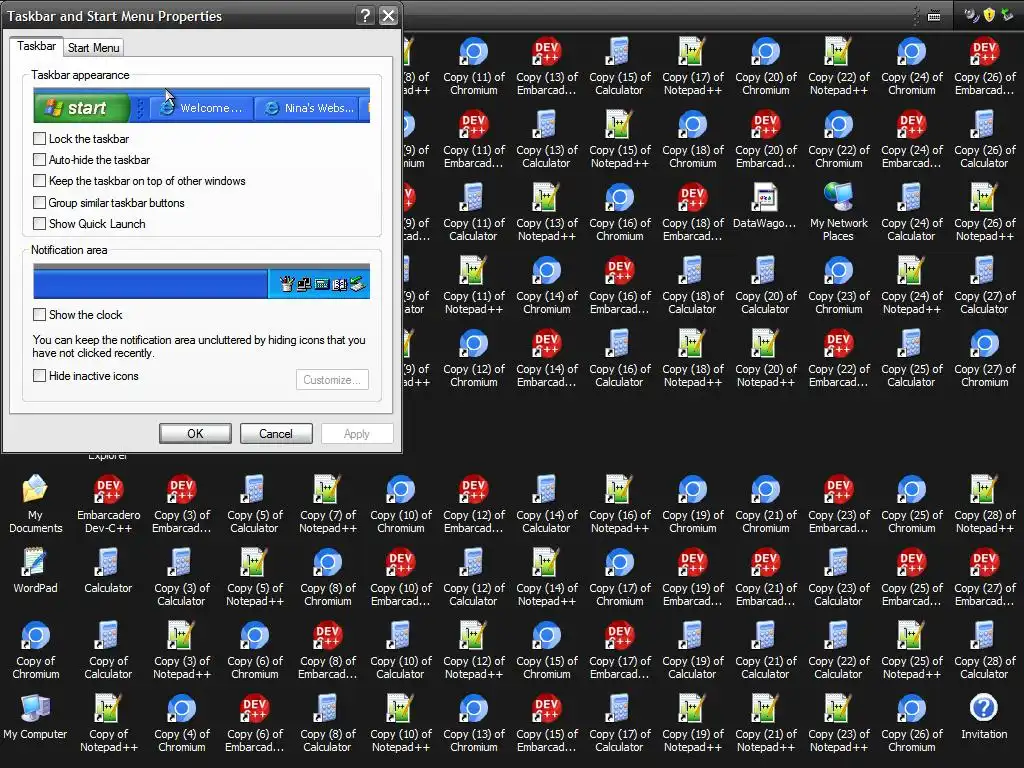The image size is (1024, 768).
Task: Select Copy (3) of Notepad++ icon
Action: pos(182,650)
